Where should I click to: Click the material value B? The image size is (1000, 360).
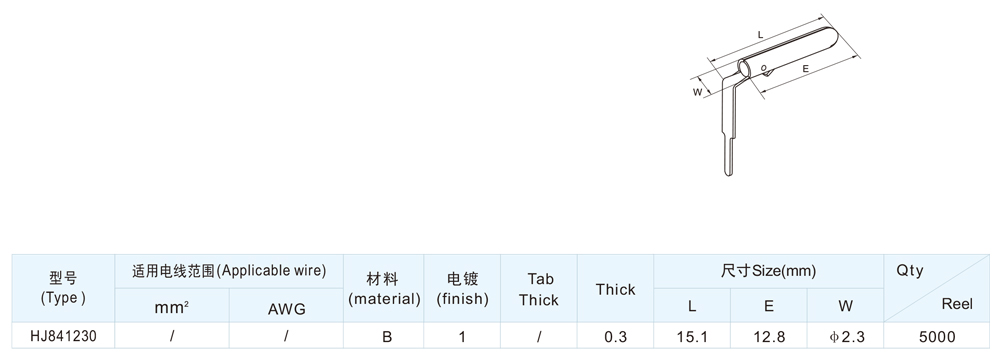pyautogui.click(x=386, y=336)
